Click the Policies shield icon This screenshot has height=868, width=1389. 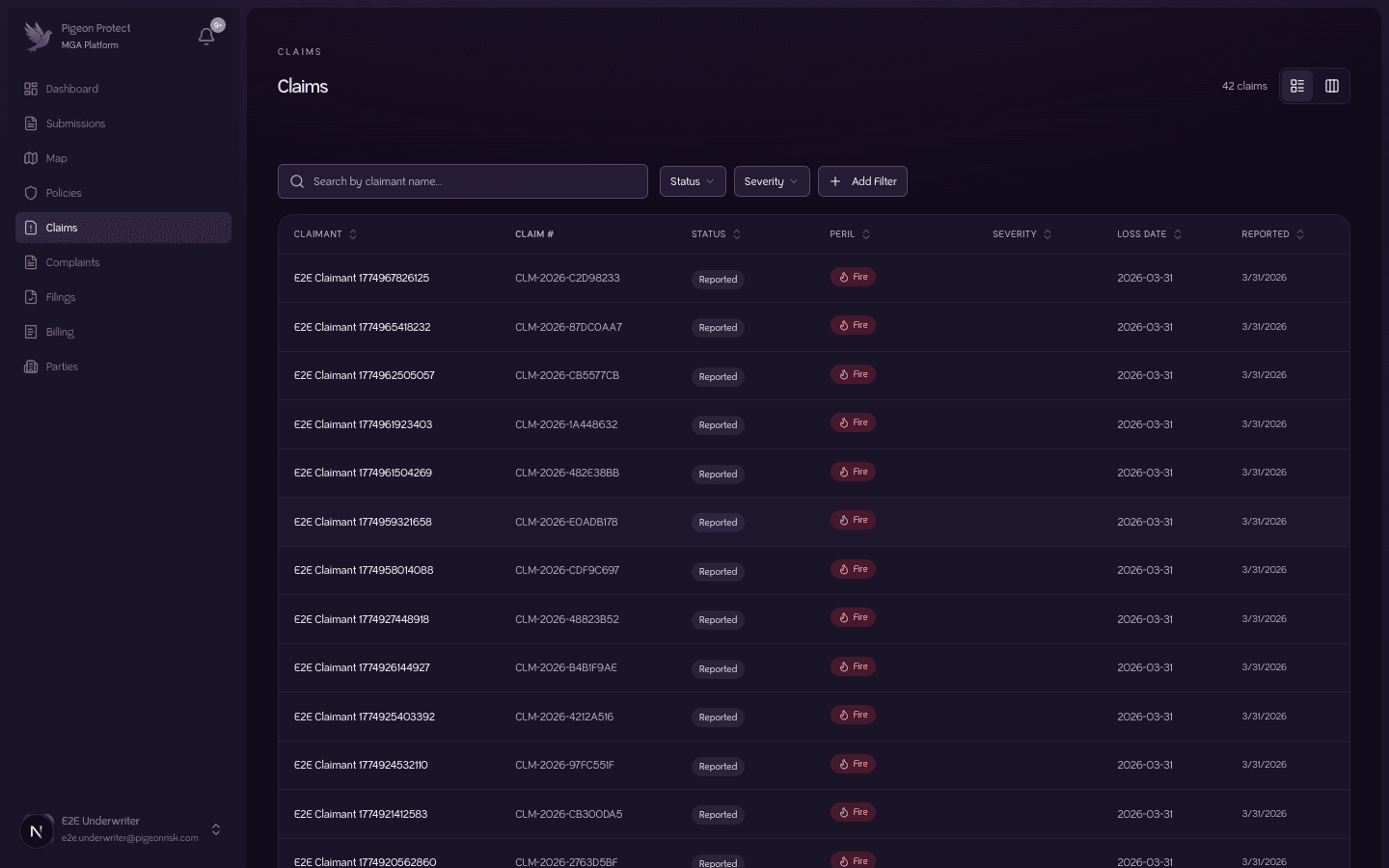pyautogui.click(x=32, y=193)
